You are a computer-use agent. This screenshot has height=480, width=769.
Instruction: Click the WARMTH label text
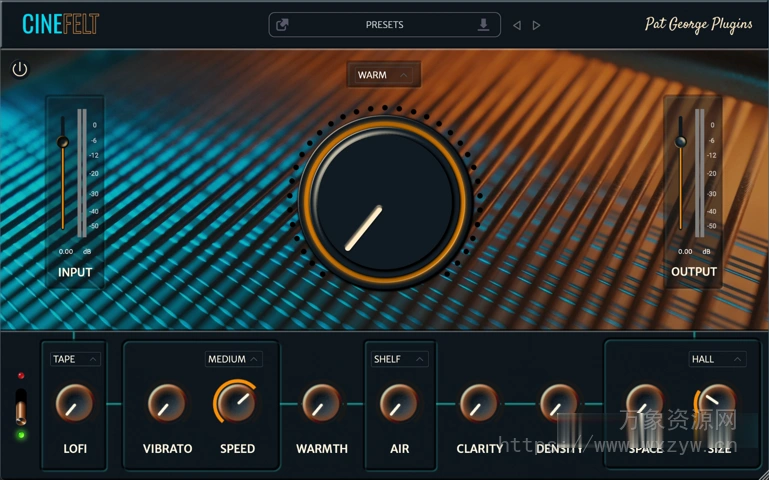[x=322, y=449]
